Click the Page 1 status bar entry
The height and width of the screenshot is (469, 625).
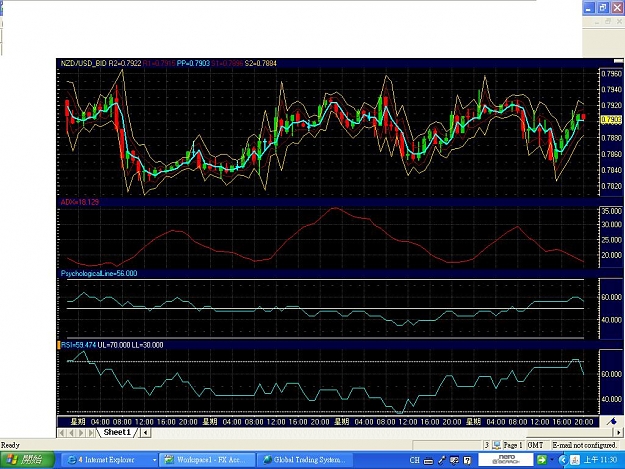click(513, 445)
